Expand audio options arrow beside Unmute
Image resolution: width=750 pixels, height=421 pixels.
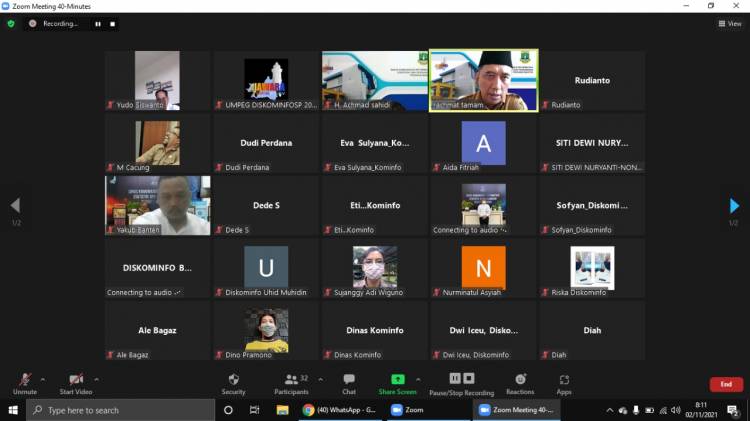42,379
